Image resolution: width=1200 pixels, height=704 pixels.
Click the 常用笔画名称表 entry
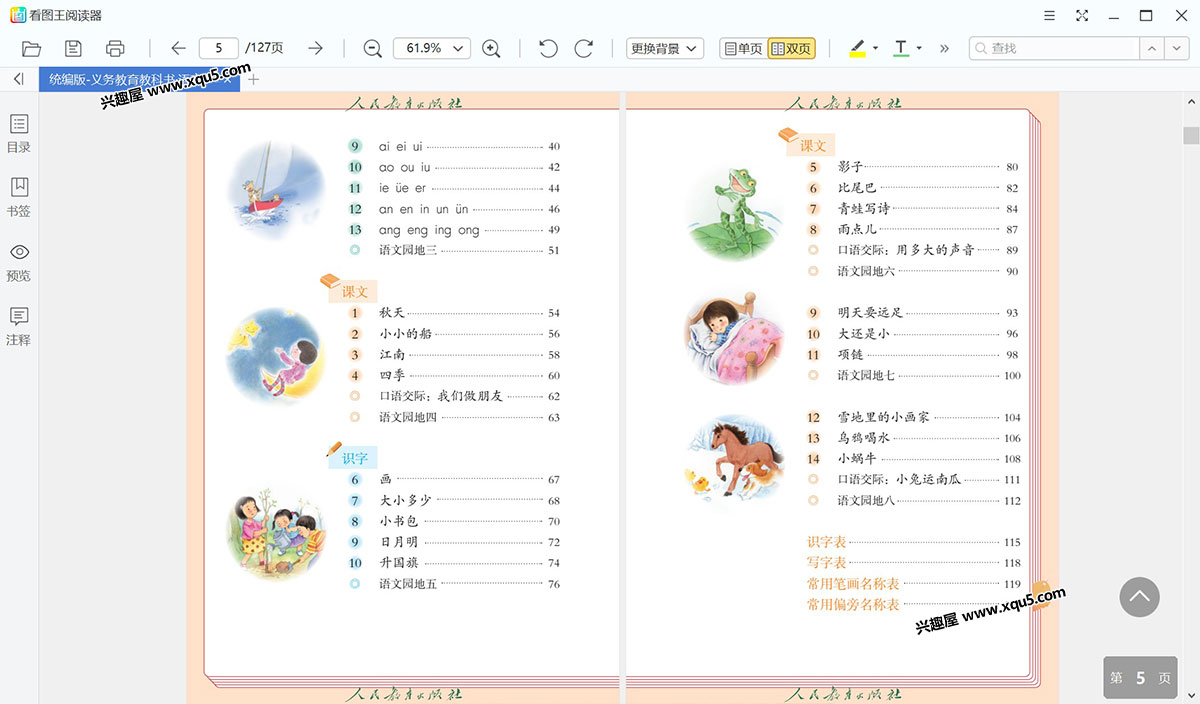tap(853, 584)
